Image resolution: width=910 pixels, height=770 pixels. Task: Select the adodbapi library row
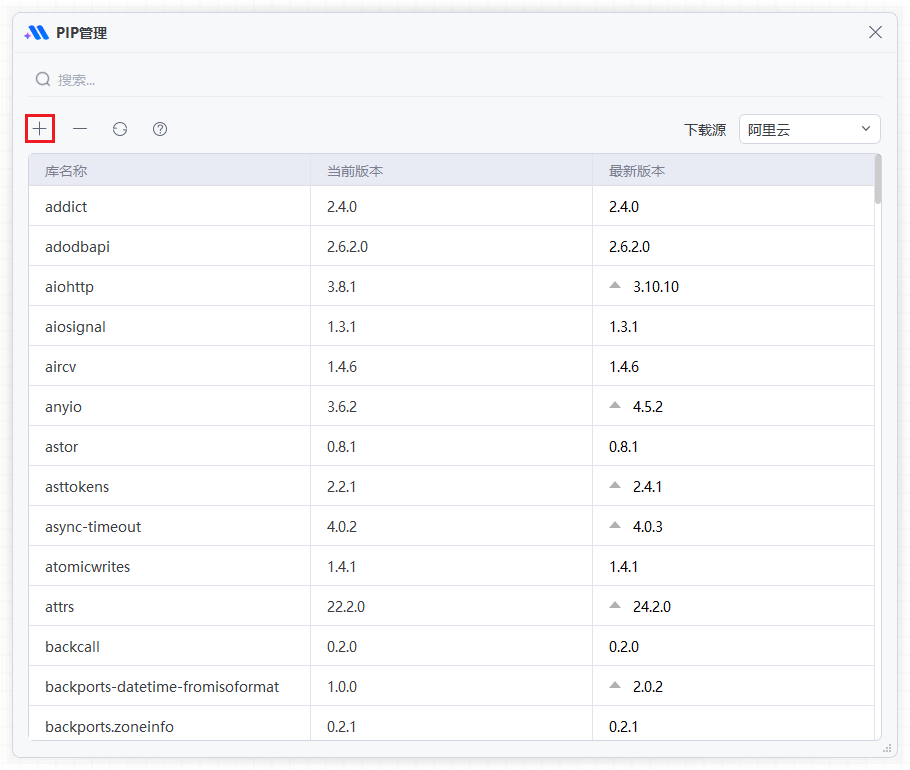pos(452,246)
